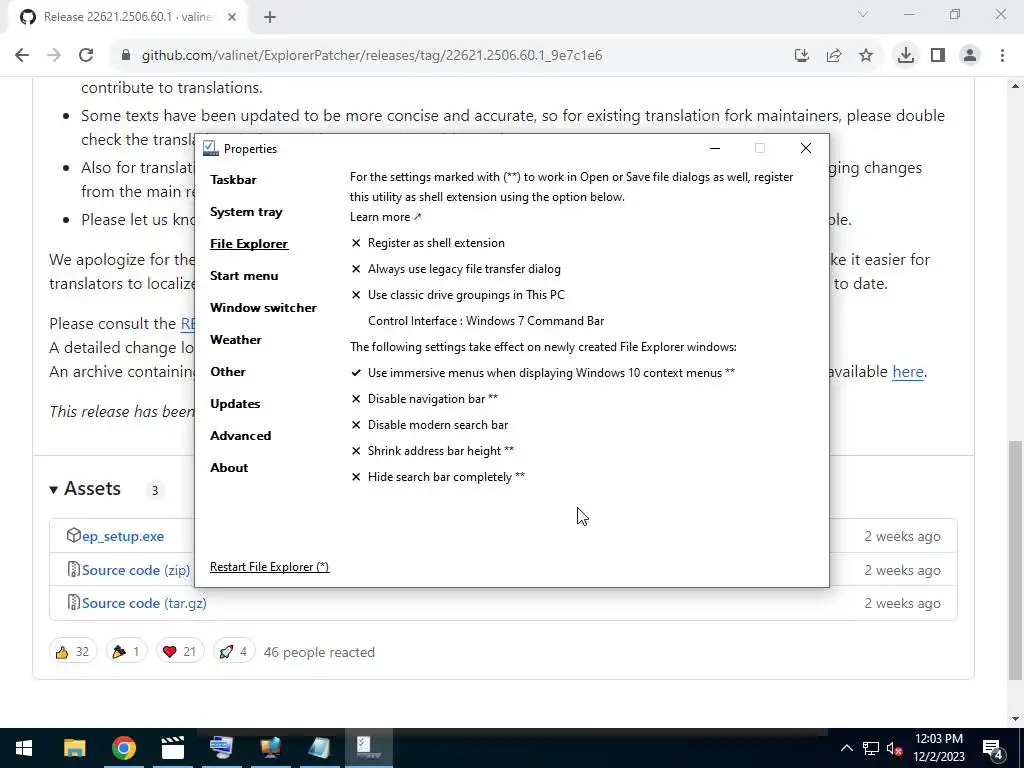Image resolution: width=1024 pixels, height=768 pixels.
Task: Open Chrome downloads icon
Action: 906,56
